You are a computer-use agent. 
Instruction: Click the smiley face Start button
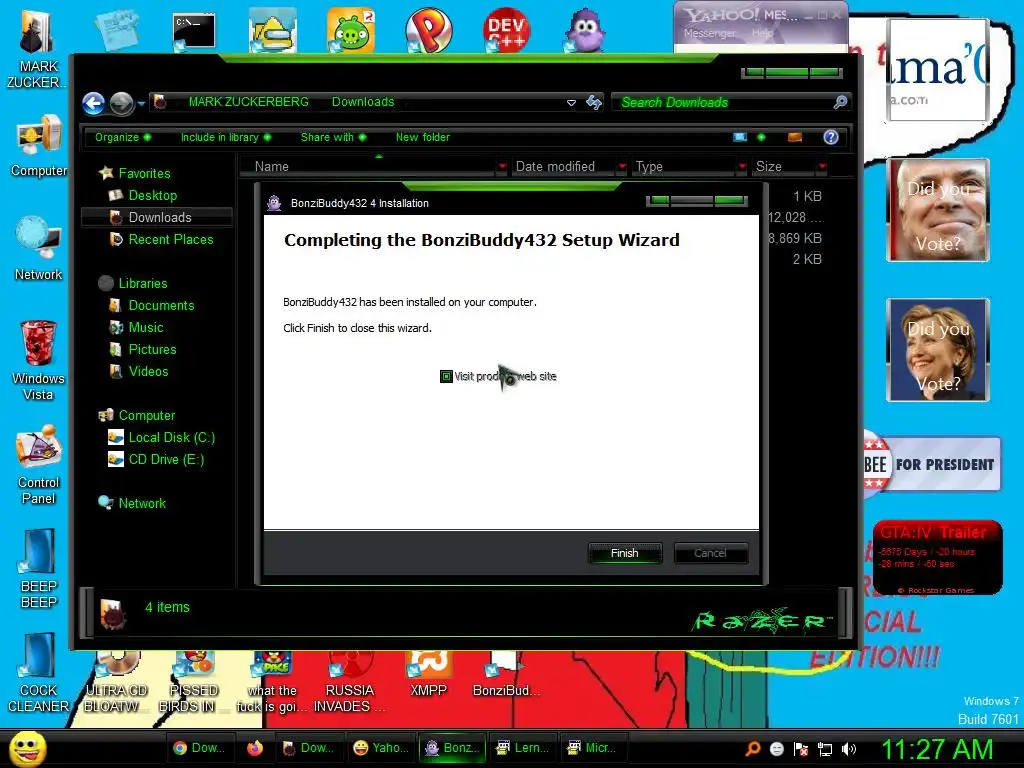(26, 749)
